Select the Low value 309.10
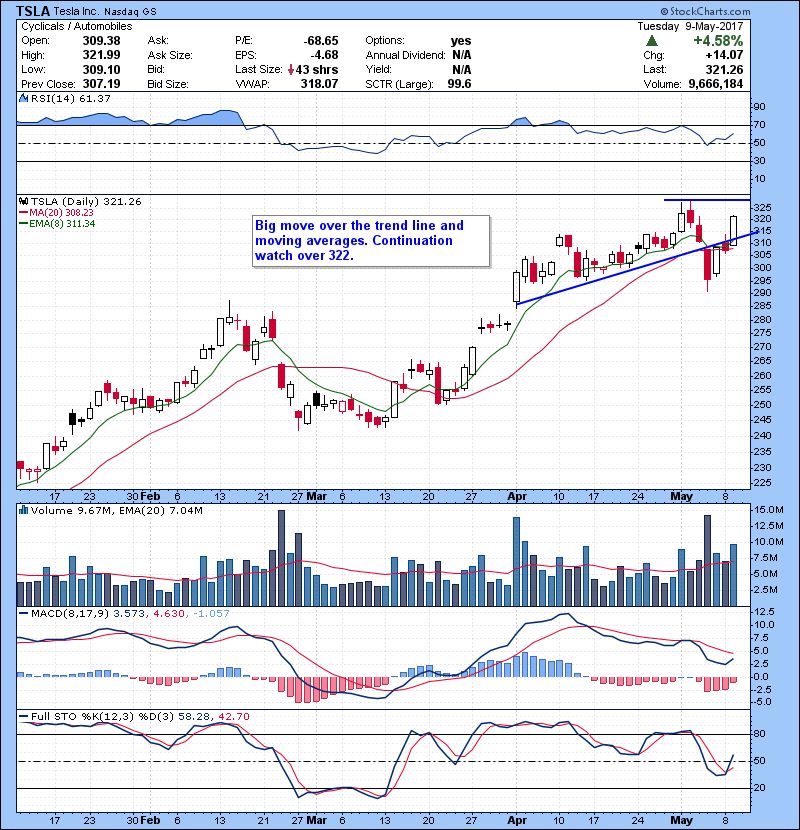This screenshot has width=800, height=830. [x=101, y=69]
